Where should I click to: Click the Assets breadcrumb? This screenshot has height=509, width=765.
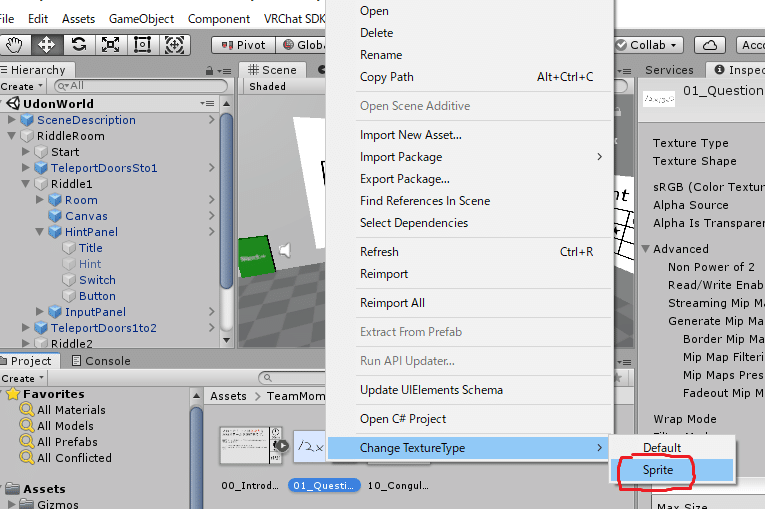coord(228,396)
